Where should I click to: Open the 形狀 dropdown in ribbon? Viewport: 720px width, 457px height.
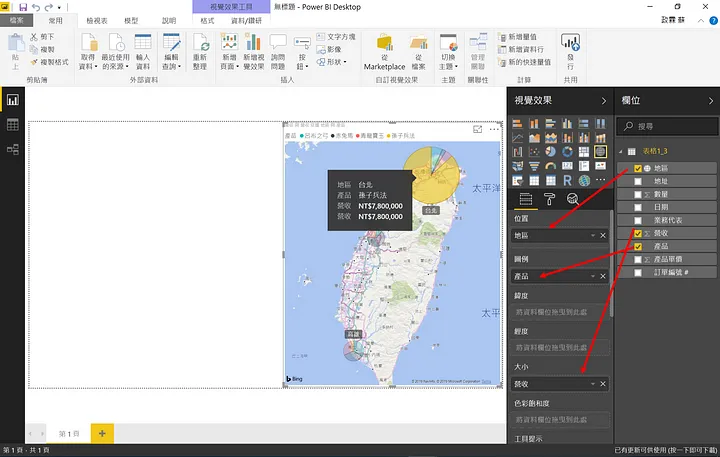(332, 62)
